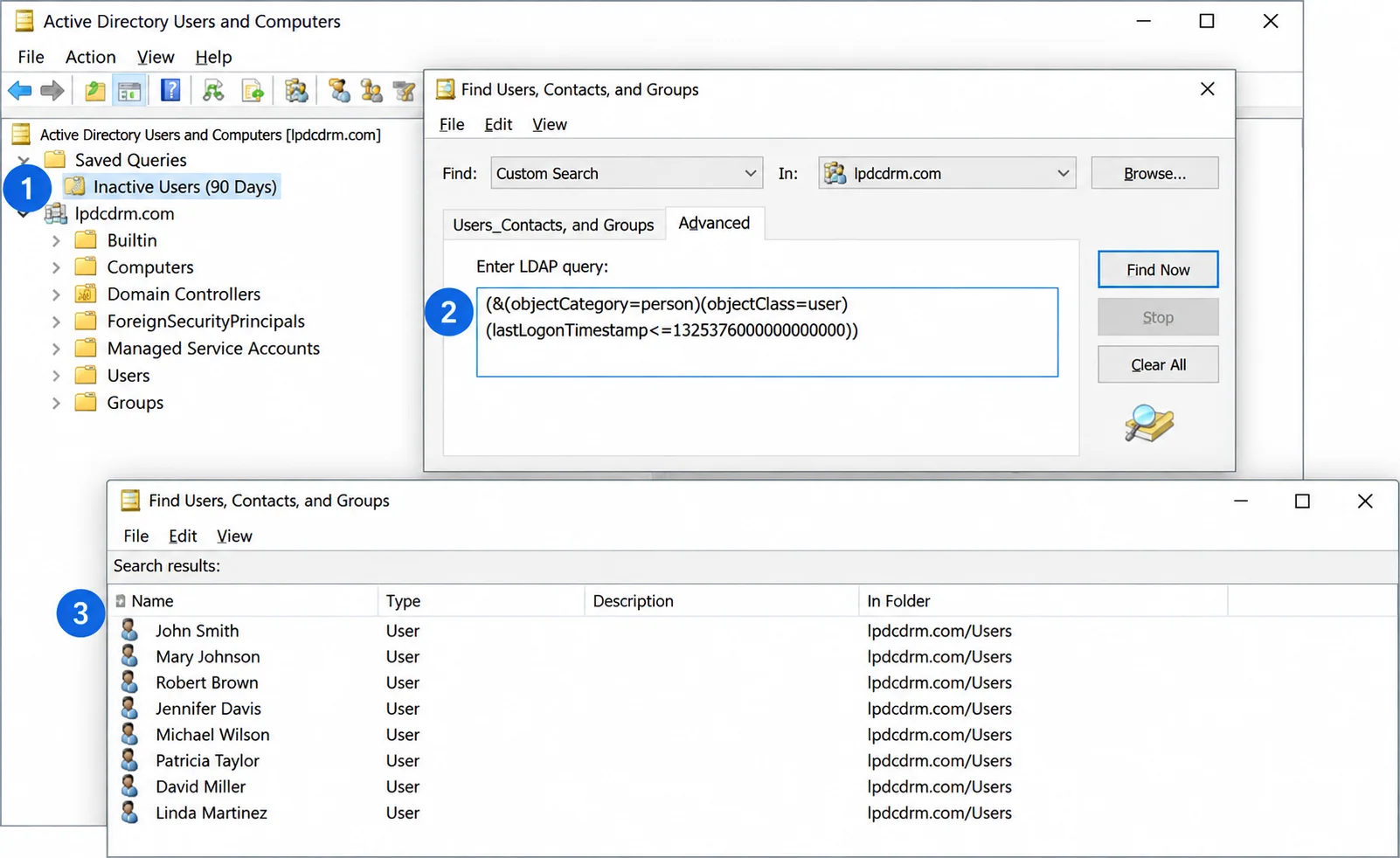Click inside the LDAP query text box
The height and width of the screenshot is (858, 1400).
pyautogui.click(x=767, y=332)
